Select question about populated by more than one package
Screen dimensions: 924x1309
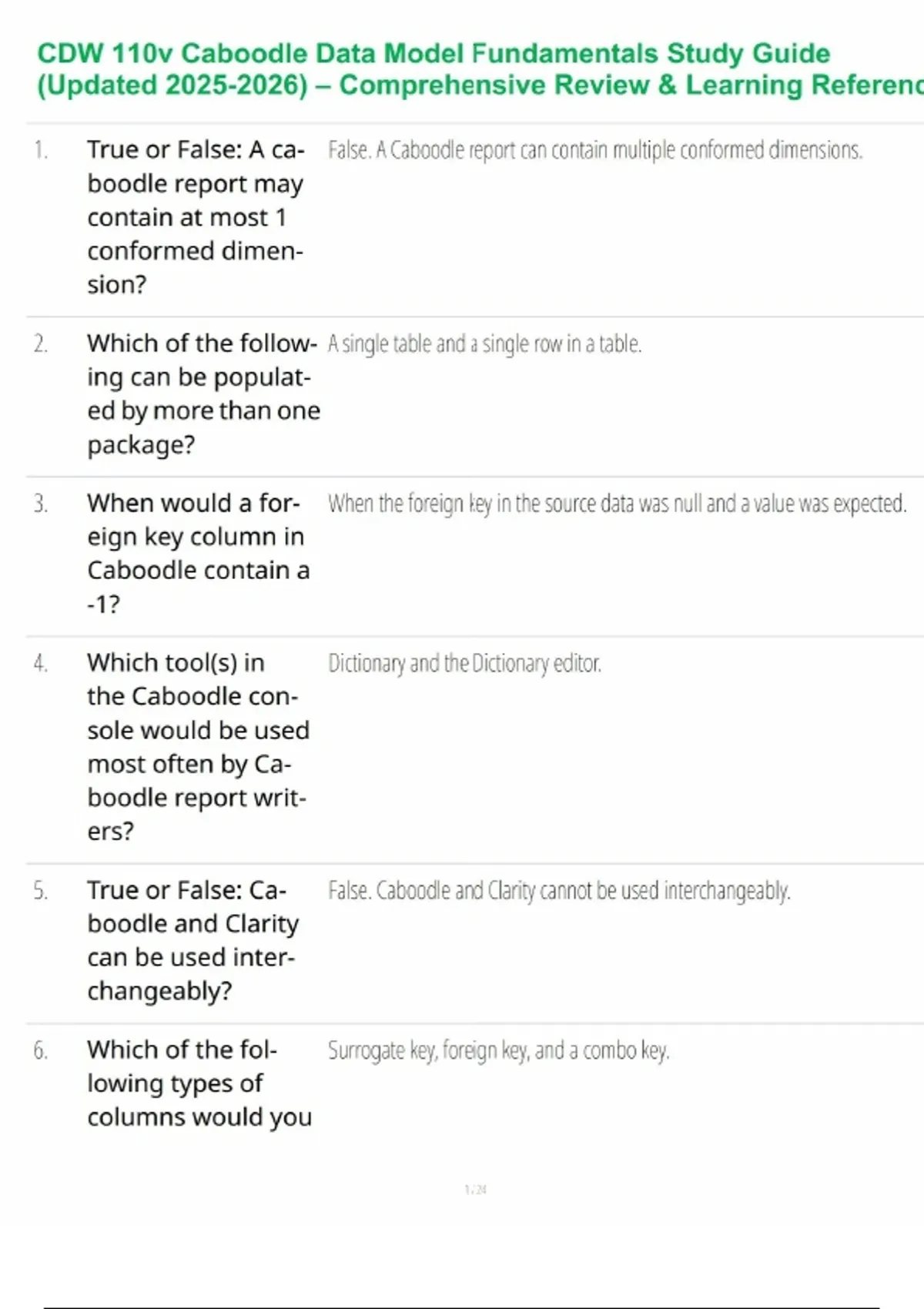(202, 393)
